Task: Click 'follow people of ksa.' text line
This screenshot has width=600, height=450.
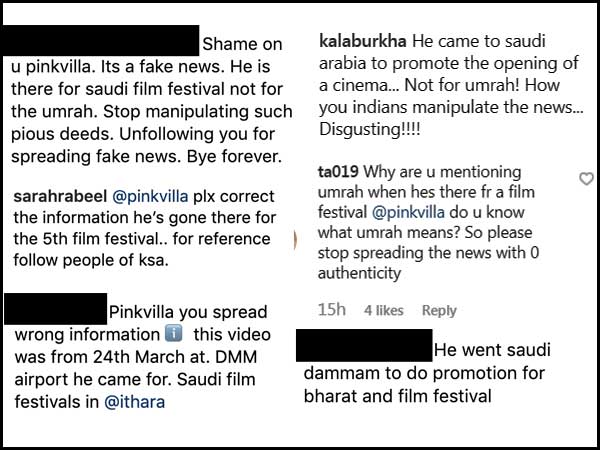Action: tap(91, 260)
